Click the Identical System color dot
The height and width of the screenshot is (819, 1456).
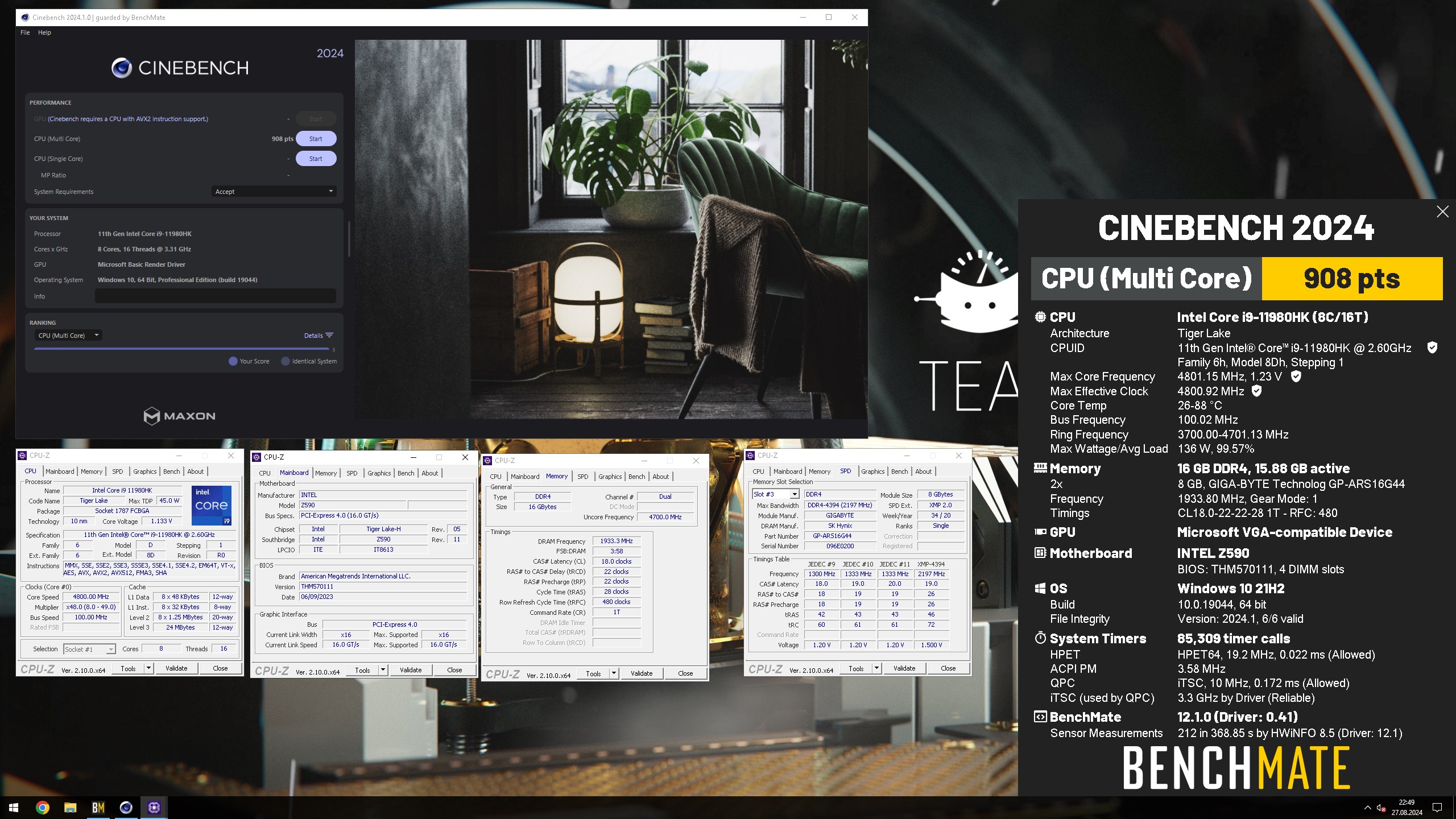point(286,361)
